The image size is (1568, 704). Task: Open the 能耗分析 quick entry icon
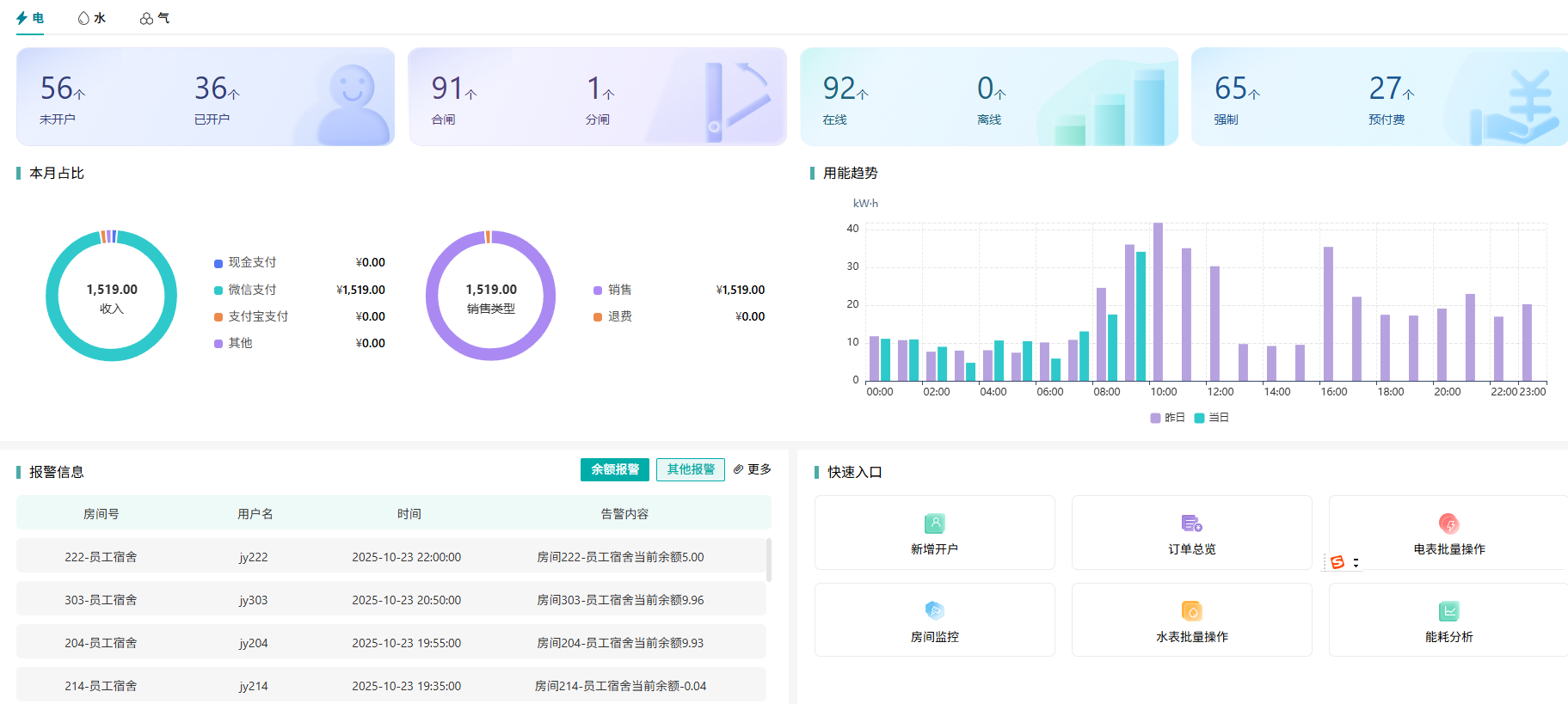click(x=1448, y=611)
